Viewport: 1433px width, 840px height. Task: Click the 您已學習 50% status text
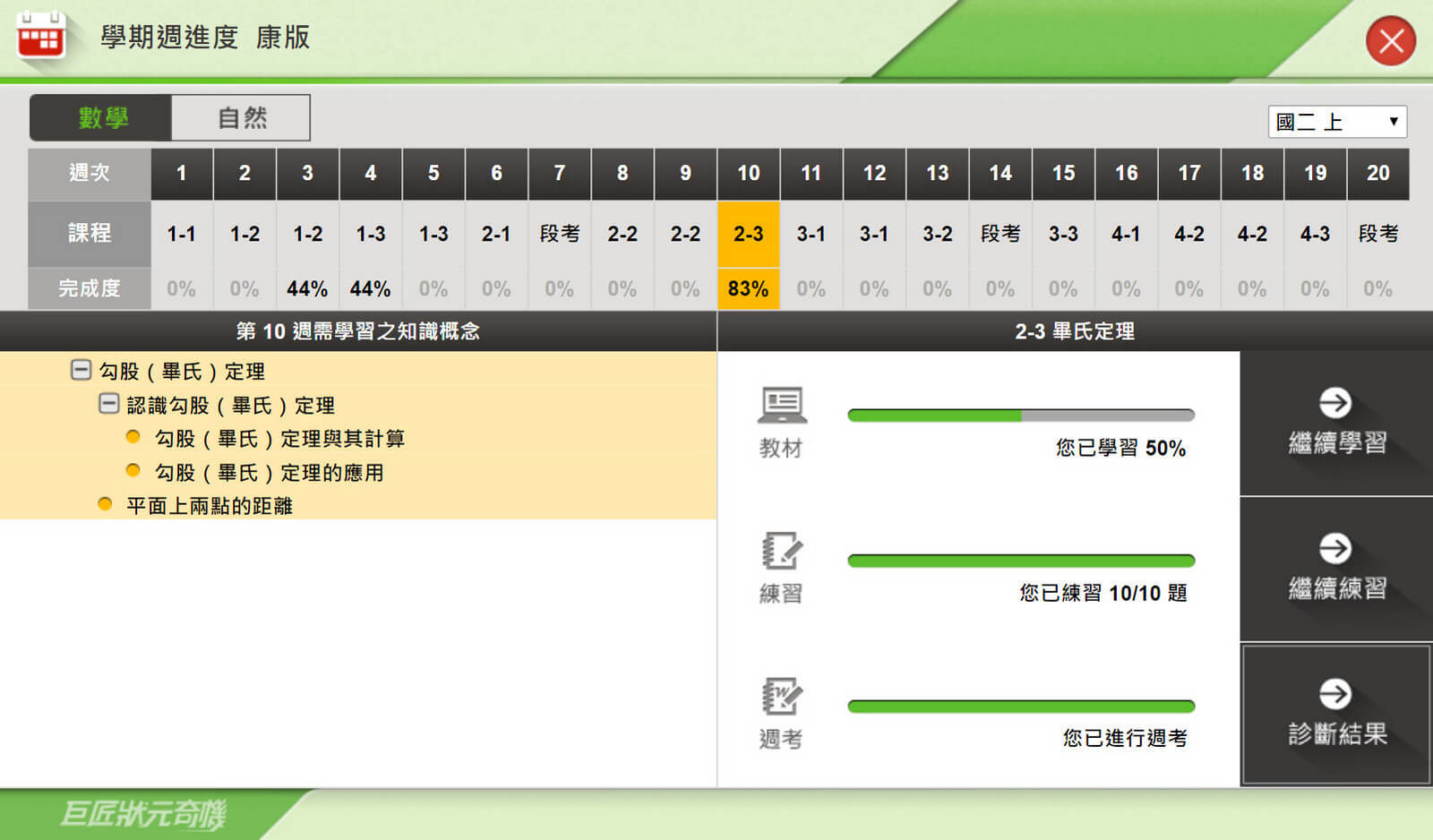(x=1120, y=448)
